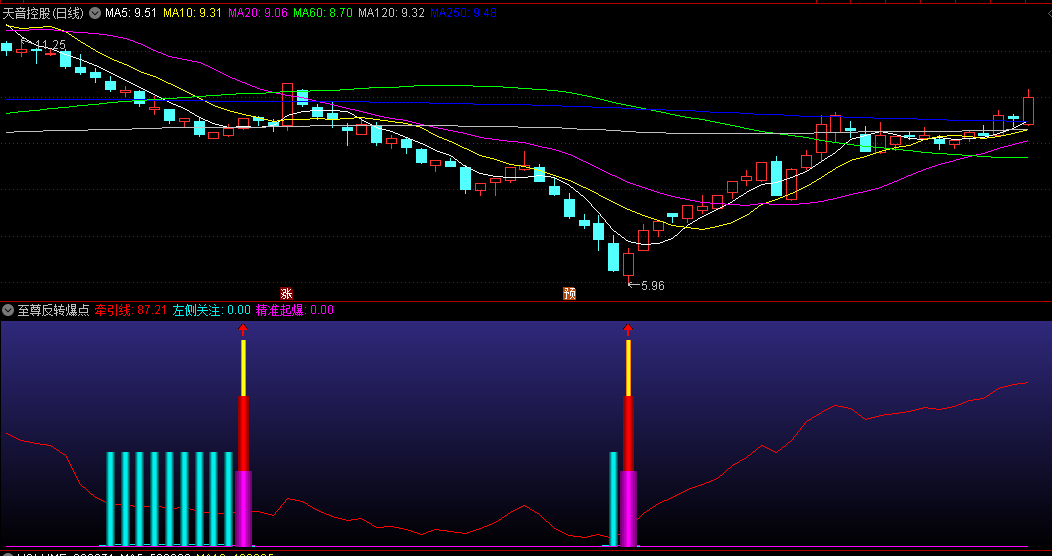Click the 涨 marker icon under the chart
This screenshot has width=1052, height=556.
pos(286,294)
